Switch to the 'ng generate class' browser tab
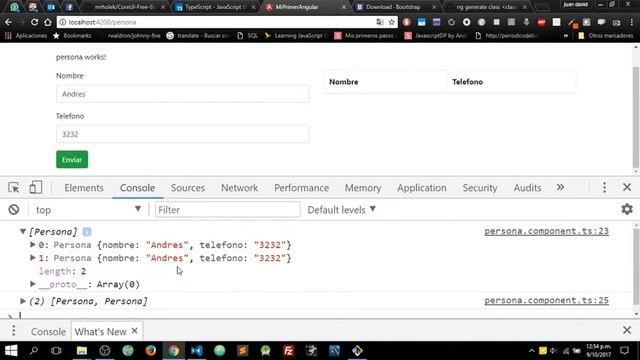This screenshot has height=360, width=640. coord(486,7)
